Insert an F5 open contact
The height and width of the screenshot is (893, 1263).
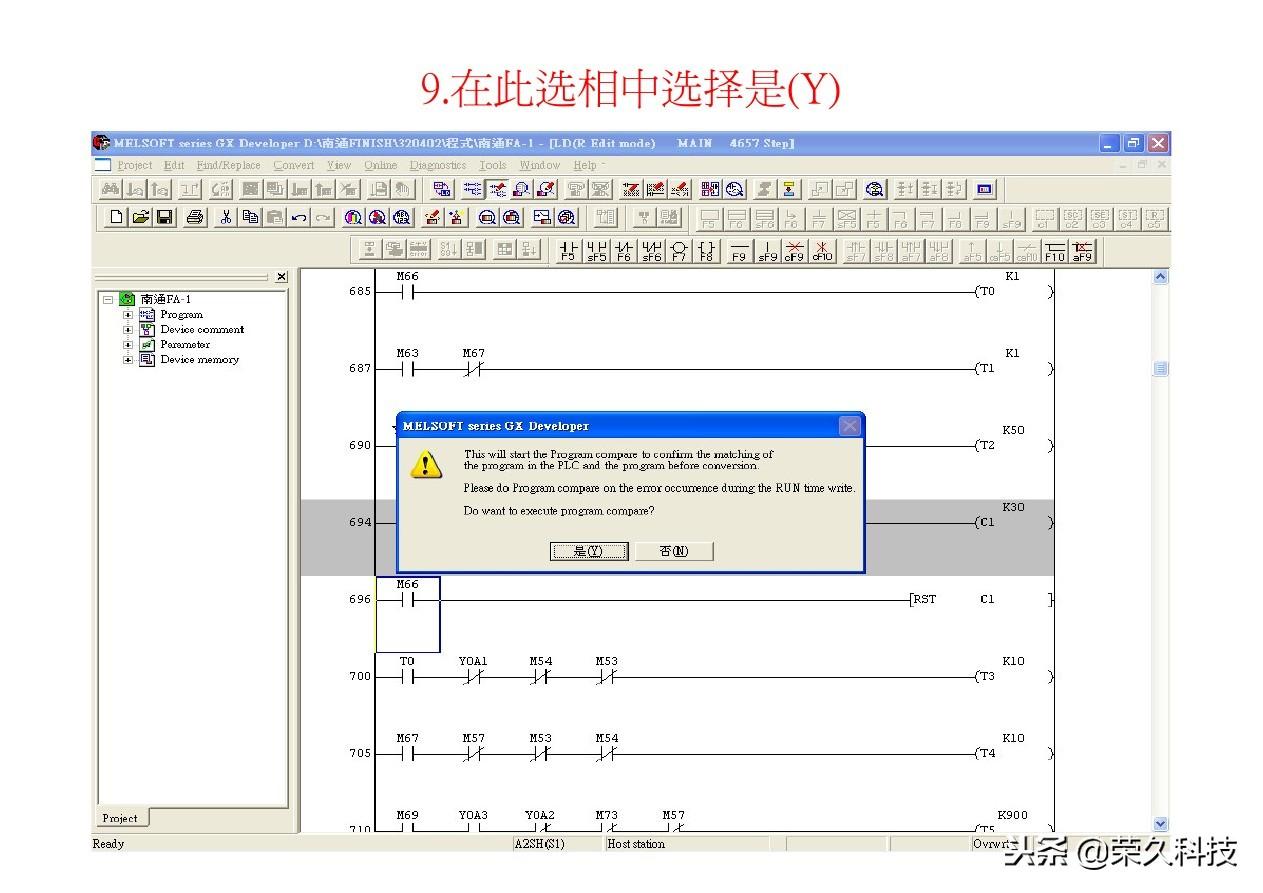click(568, 250)
